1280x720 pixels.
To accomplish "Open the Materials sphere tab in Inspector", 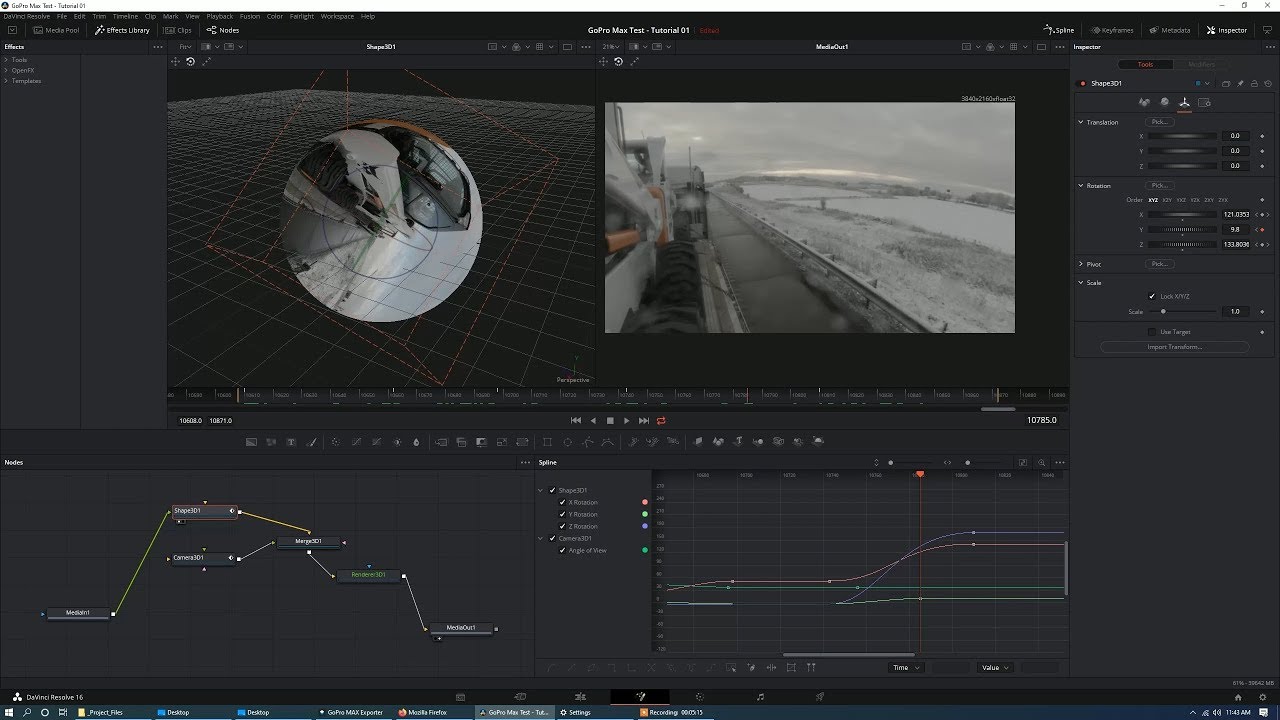I will (1165, 102).
